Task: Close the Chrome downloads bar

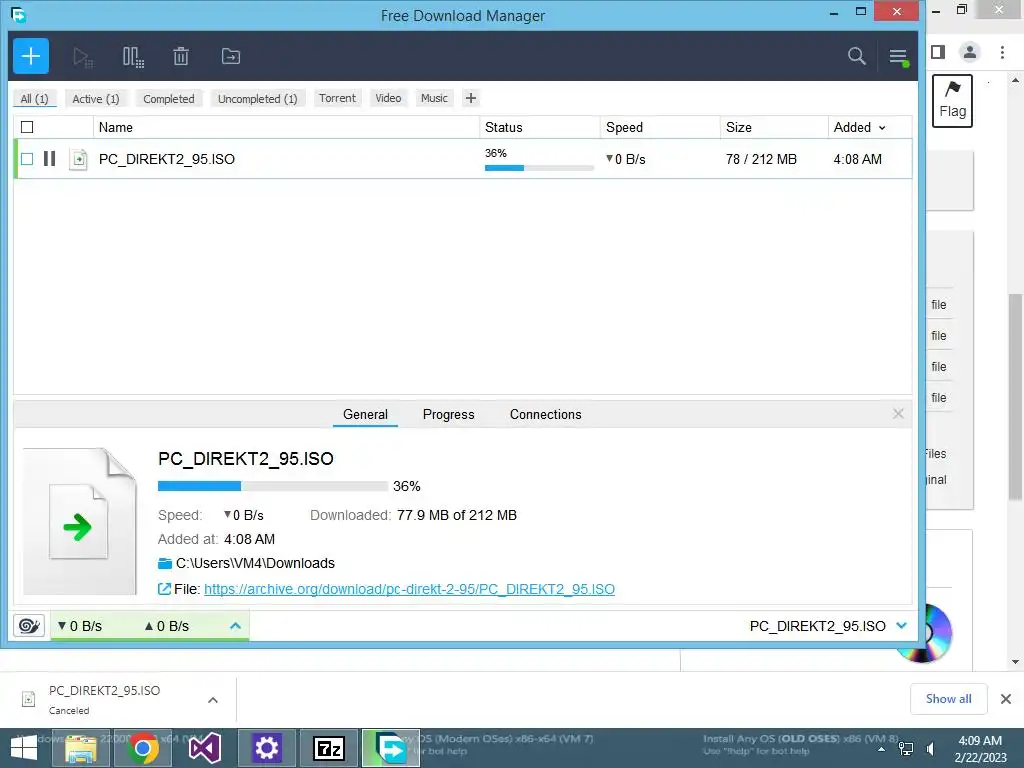Action: coord(1006,699)
